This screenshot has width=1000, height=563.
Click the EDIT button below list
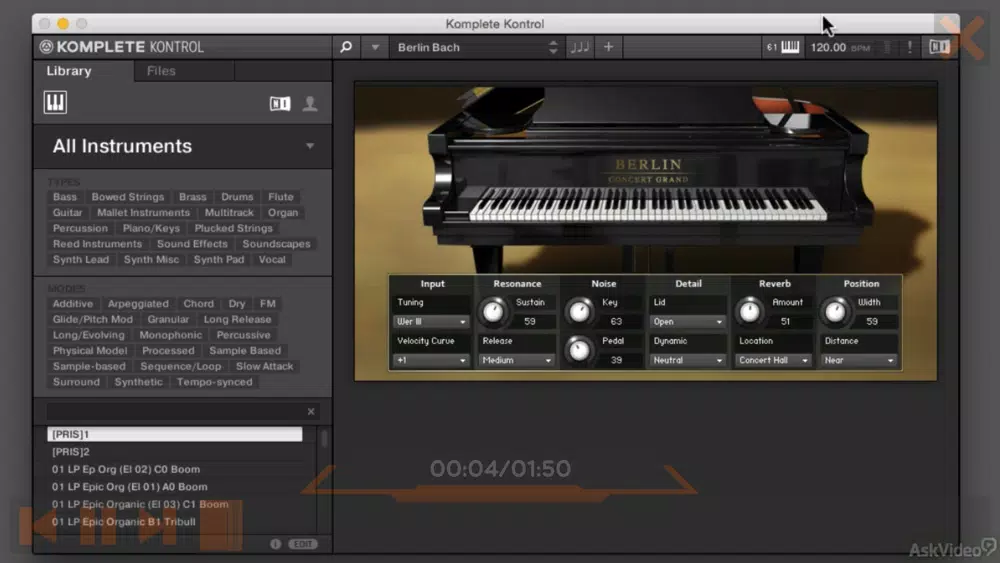click(303, 544)
